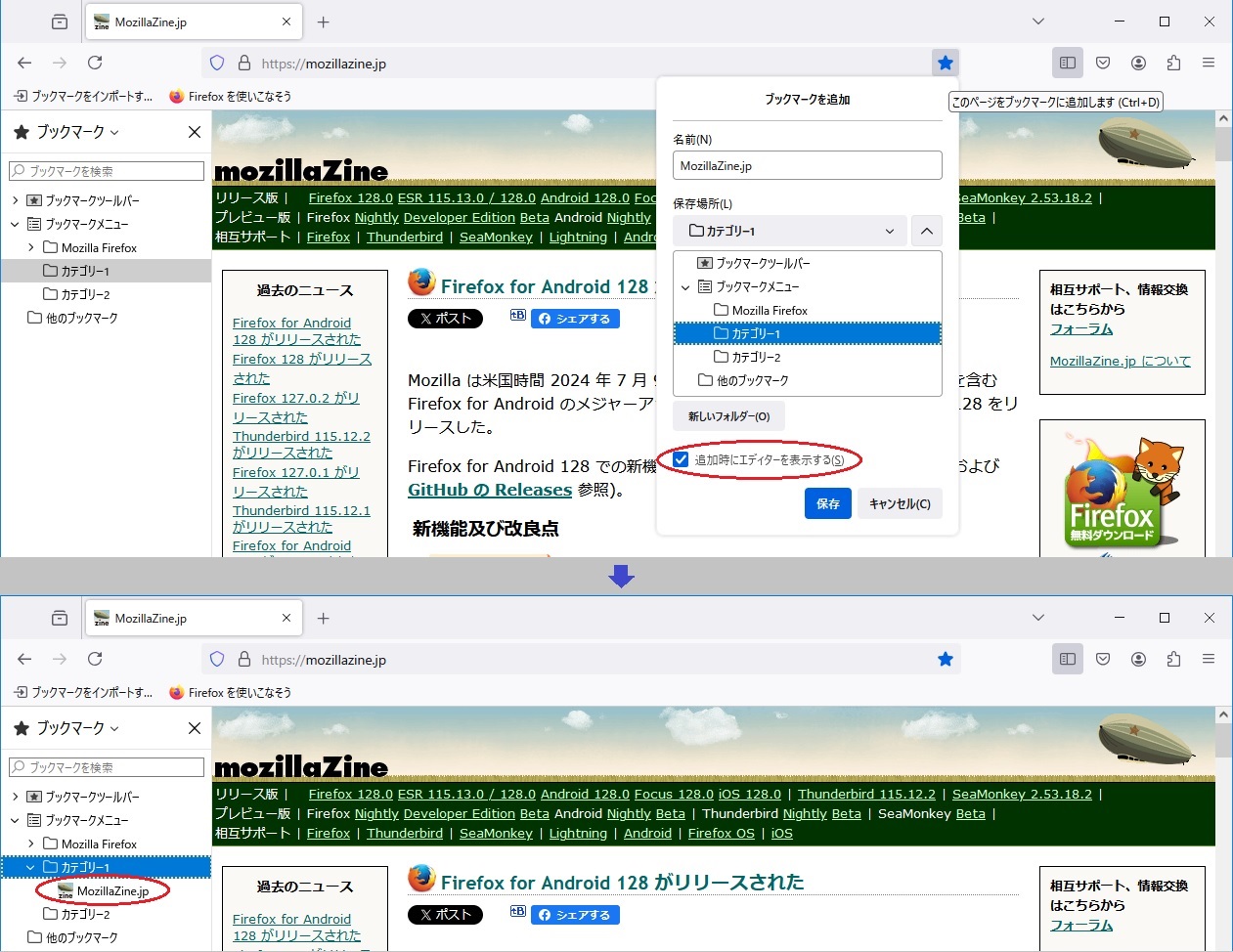Toggle the sidebar button in the upper window's toolbar
This screenshot has width=1233, height=952.
1068,64
